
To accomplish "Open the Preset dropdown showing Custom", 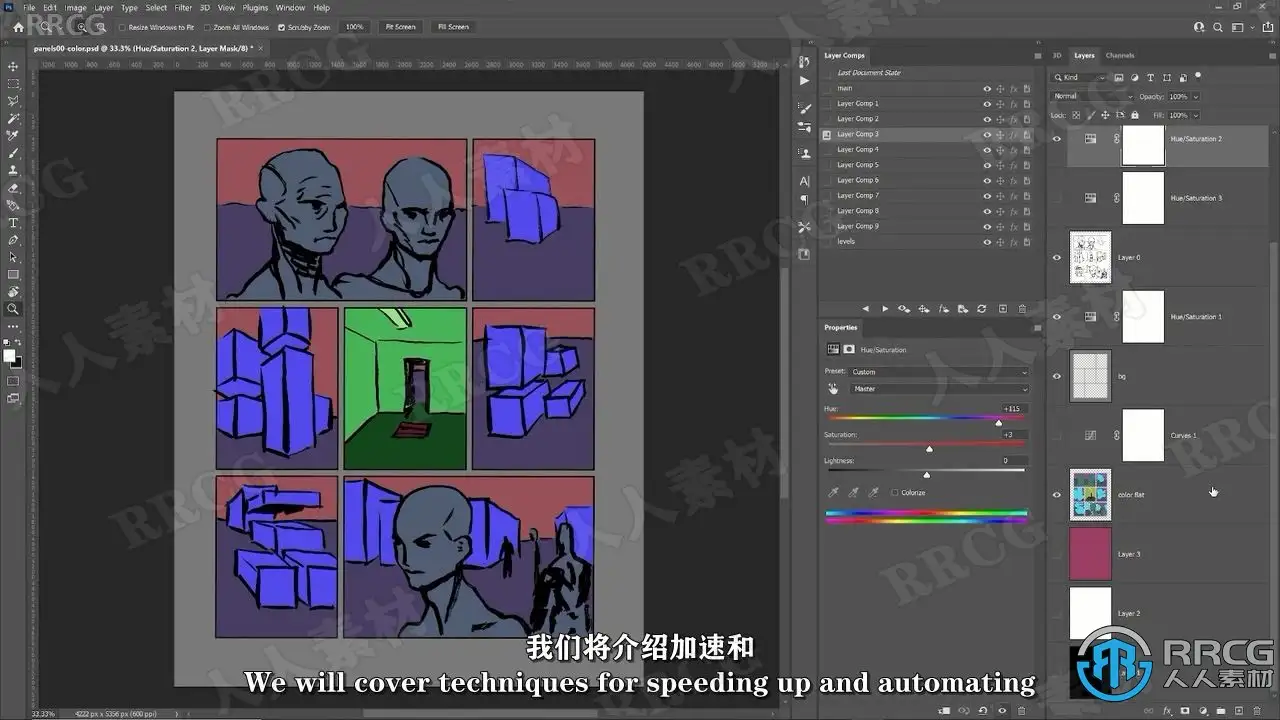I will click(939, 372).
